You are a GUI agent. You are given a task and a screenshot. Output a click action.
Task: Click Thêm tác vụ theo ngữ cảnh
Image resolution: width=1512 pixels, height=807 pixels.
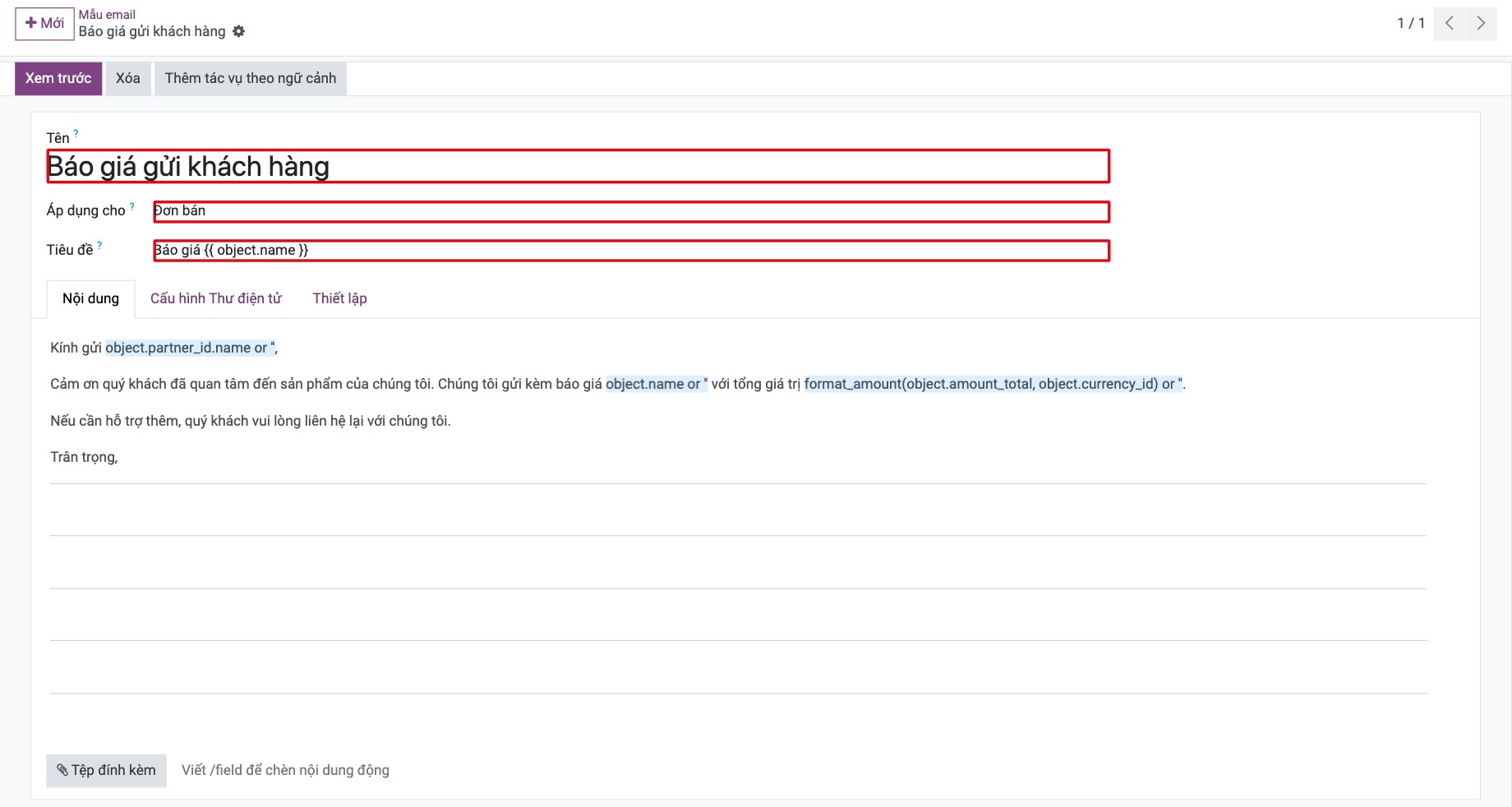(251, 78)
